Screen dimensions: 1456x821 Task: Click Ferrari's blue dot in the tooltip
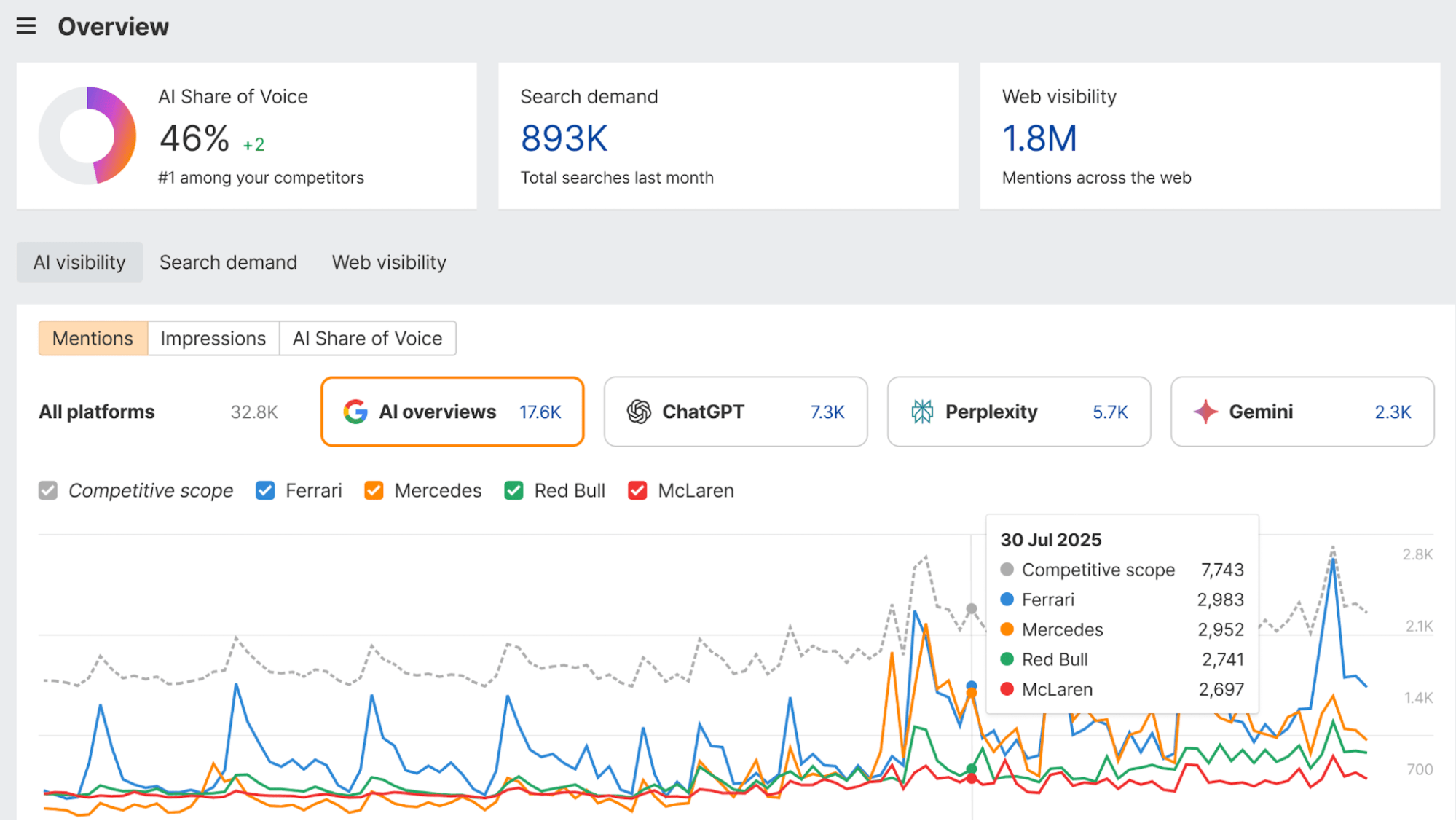point(1007,599)
